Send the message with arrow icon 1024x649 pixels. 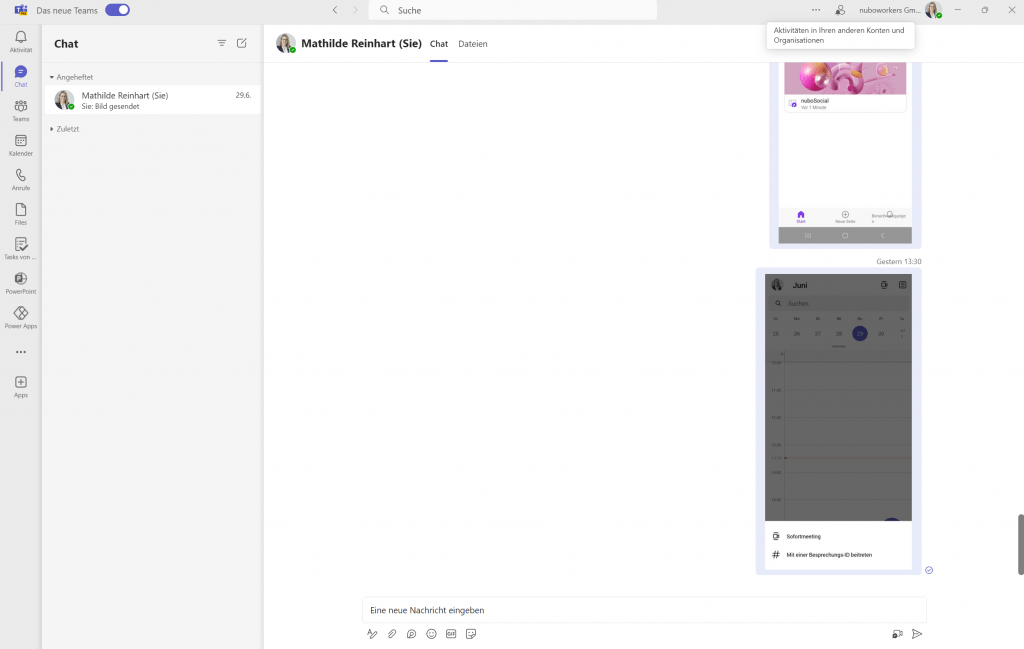point(916,633)
